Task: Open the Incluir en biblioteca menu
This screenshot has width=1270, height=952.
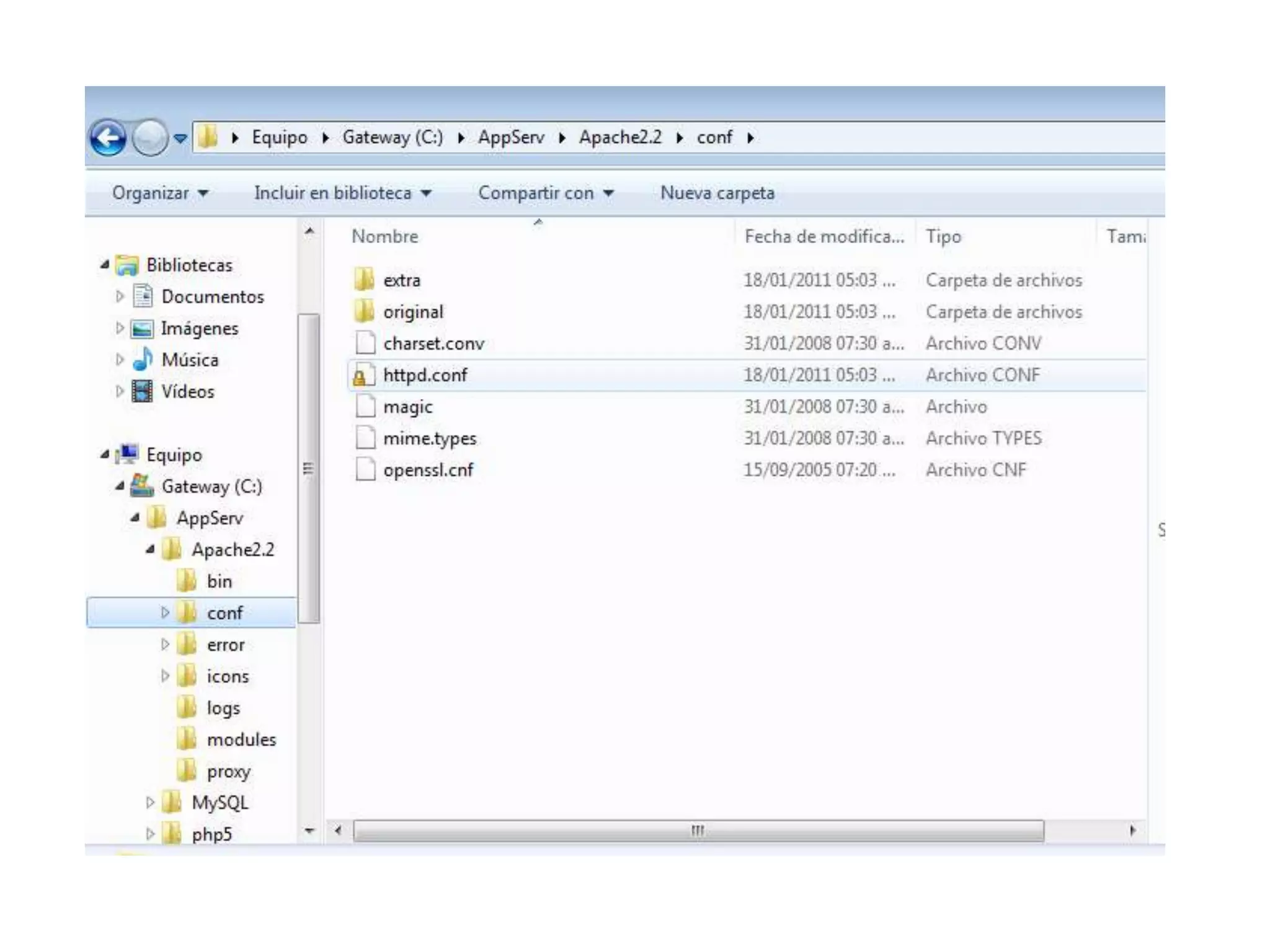Action: (x=342, y=193)
